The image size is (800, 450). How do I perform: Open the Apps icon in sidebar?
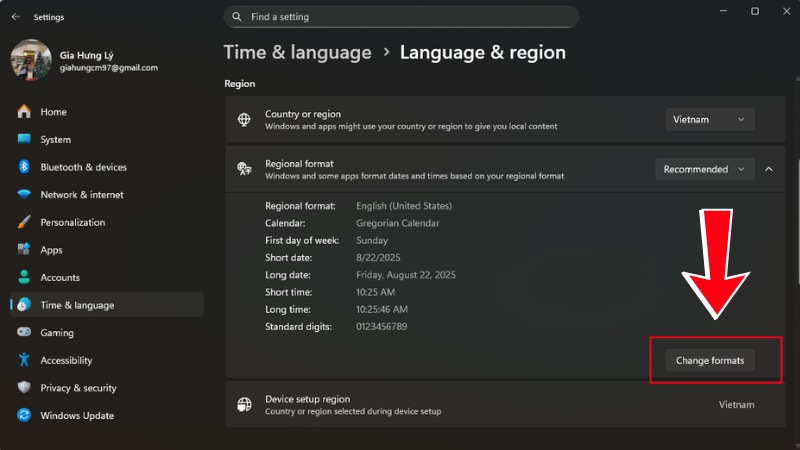[24, 250]
